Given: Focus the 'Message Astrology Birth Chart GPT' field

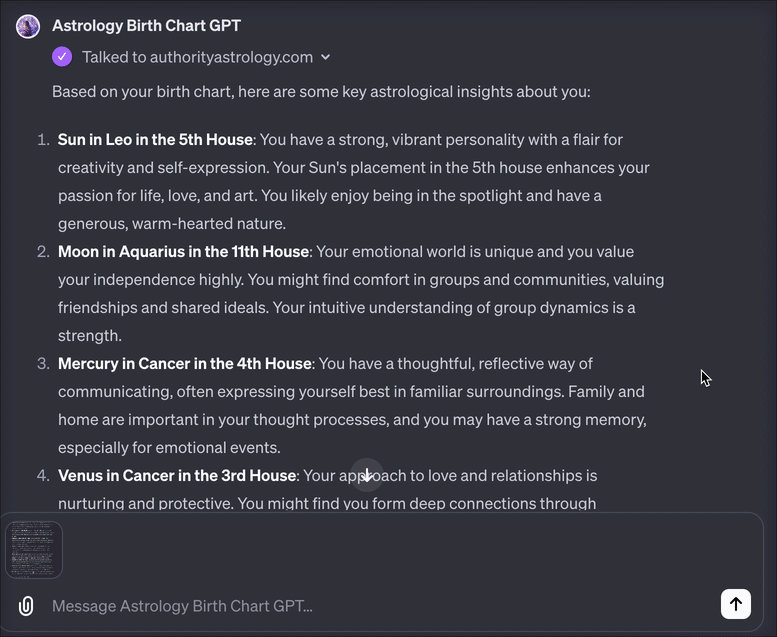Looking at the screenshot, I should pos(382,606).
